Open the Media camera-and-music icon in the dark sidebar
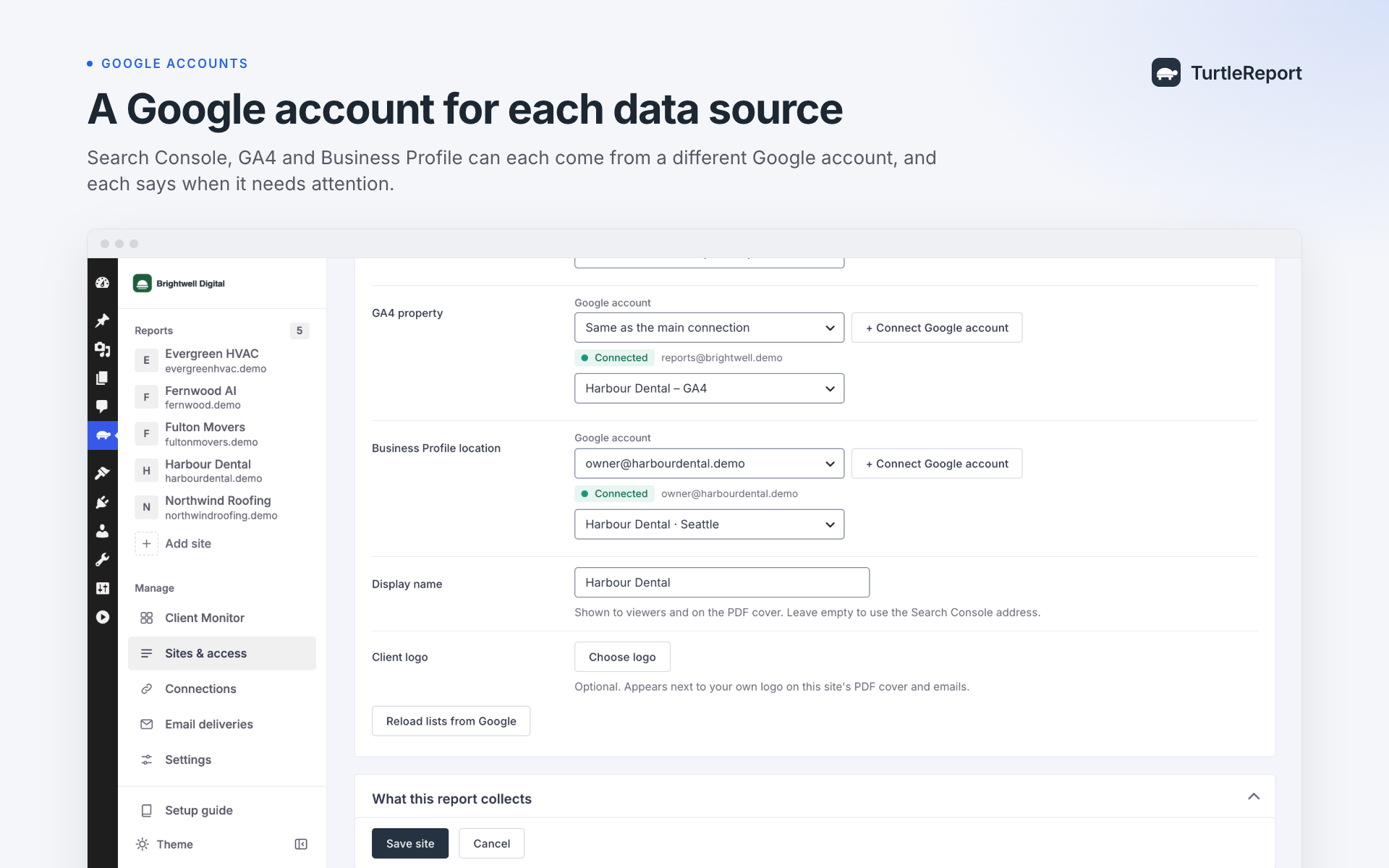 [x=102, y=349]
